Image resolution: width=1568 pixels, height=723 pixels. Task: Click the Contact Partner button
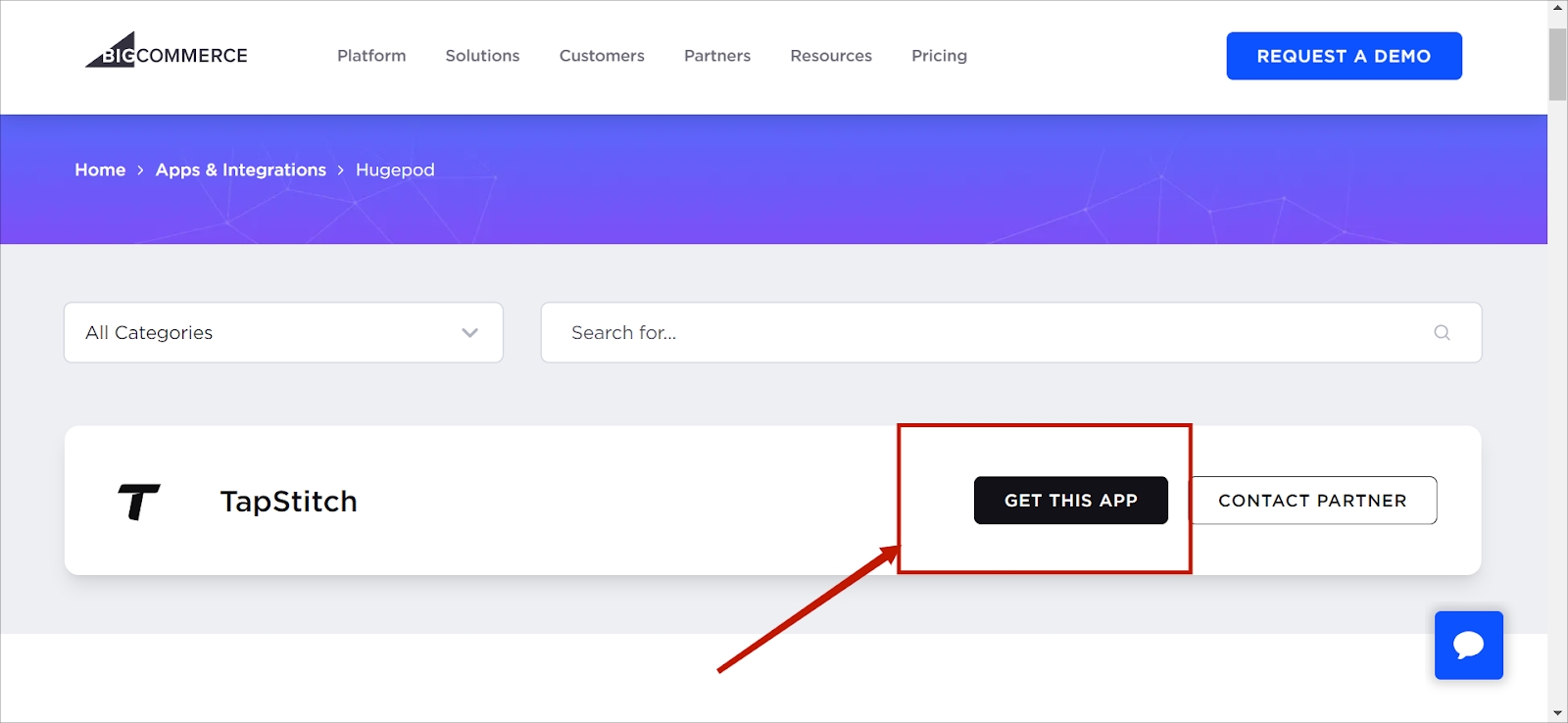pos(1312,501)
